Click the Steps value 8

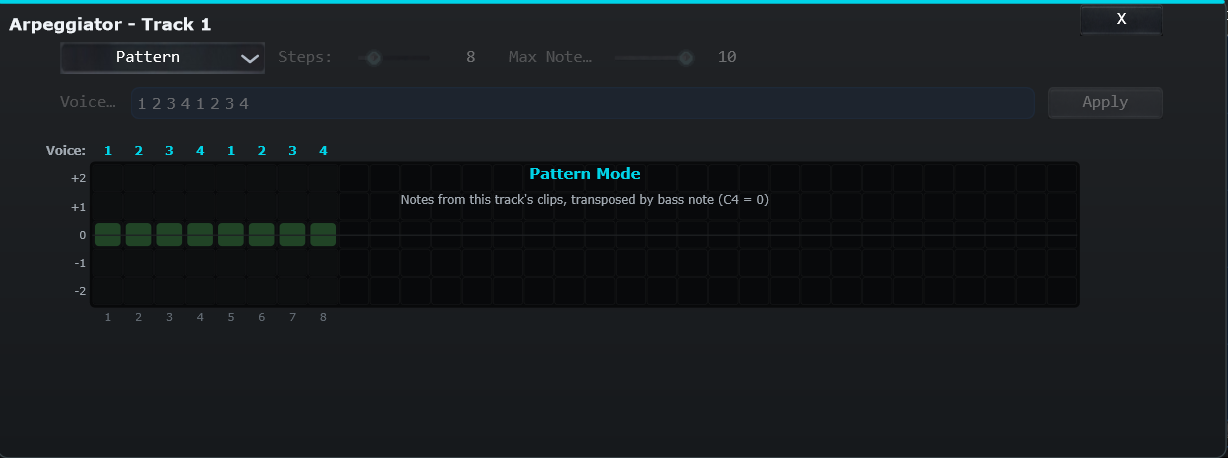pyautogui.click(x=471, y=57)
